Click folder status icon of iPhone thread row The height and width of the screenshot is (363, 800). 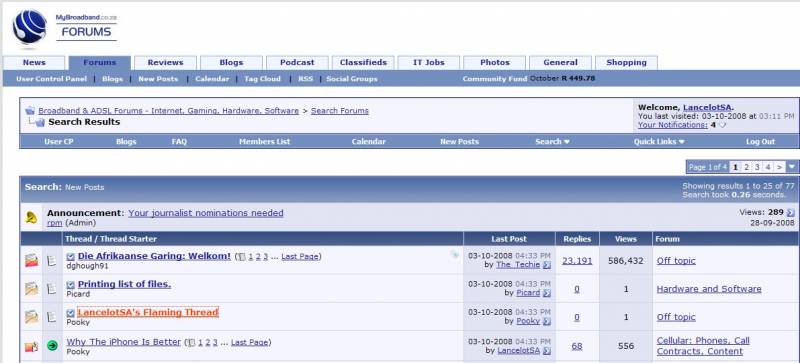31,347
